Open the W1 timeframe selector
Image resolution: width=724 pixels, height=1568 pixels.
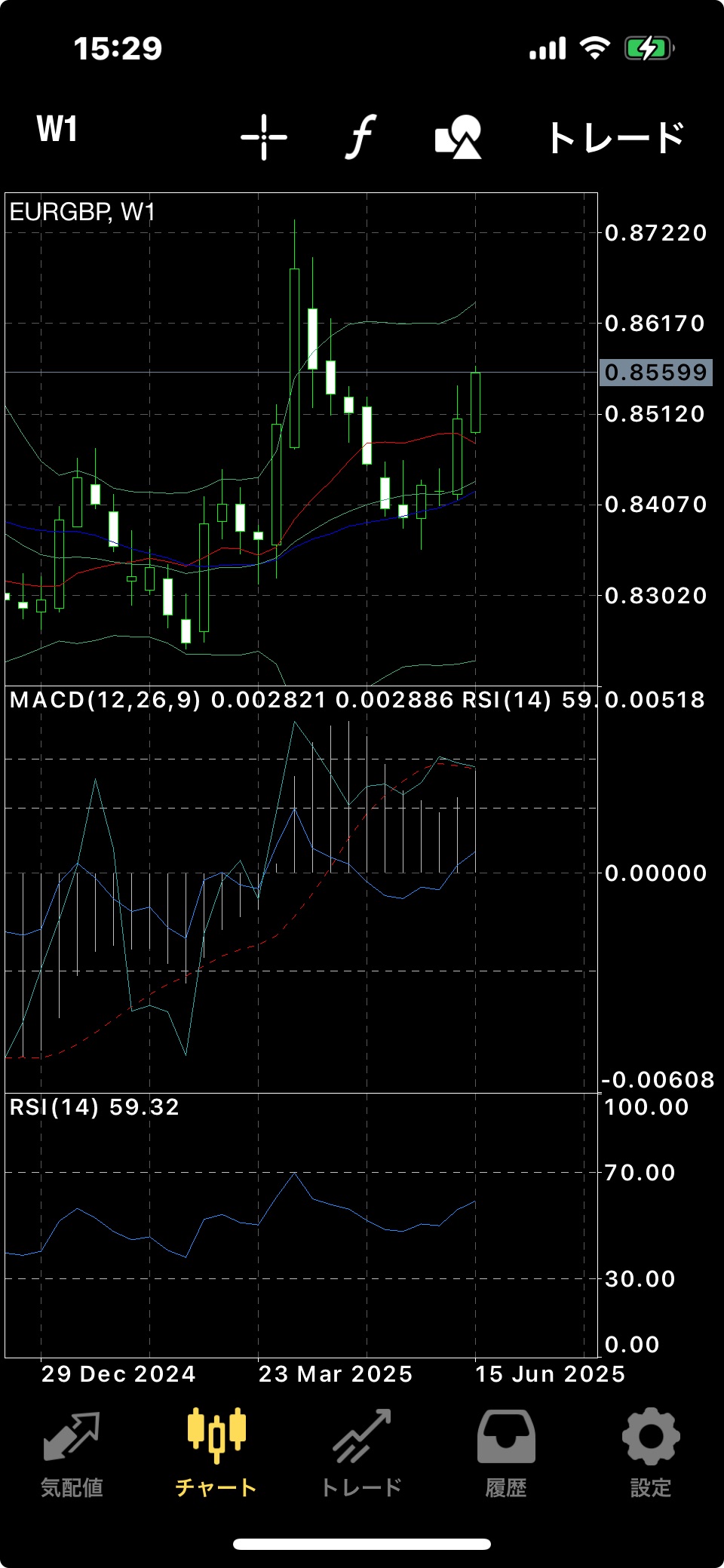coord(57,129)
